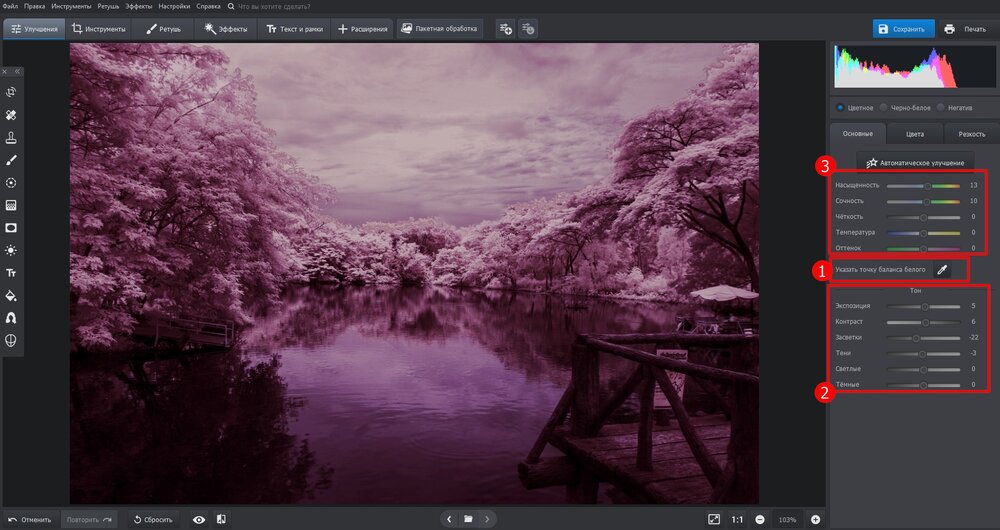Switch to the Резкость tab
Screen dimensions: 1000x530
pos(971,134)
